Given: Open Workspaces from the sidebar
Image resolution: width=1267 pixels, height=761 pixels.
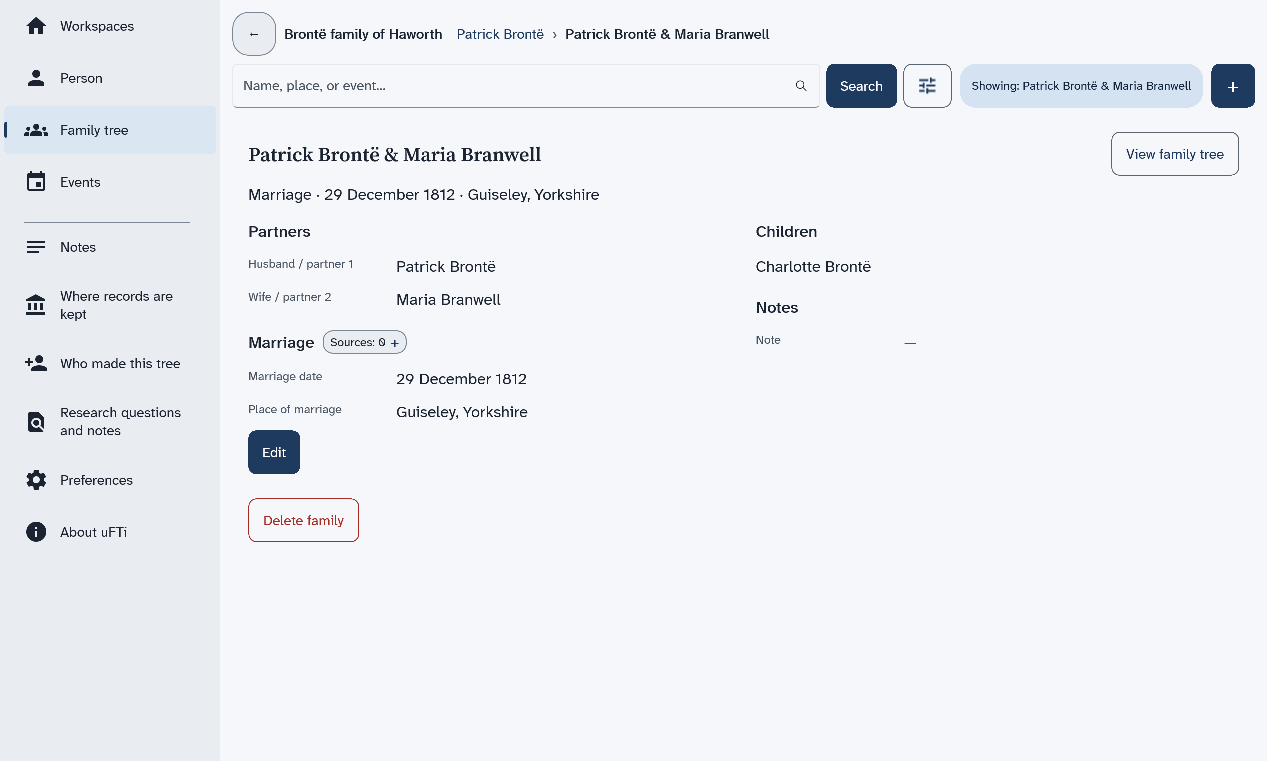Looking at the screenshot, I should (x=110, y=26).
